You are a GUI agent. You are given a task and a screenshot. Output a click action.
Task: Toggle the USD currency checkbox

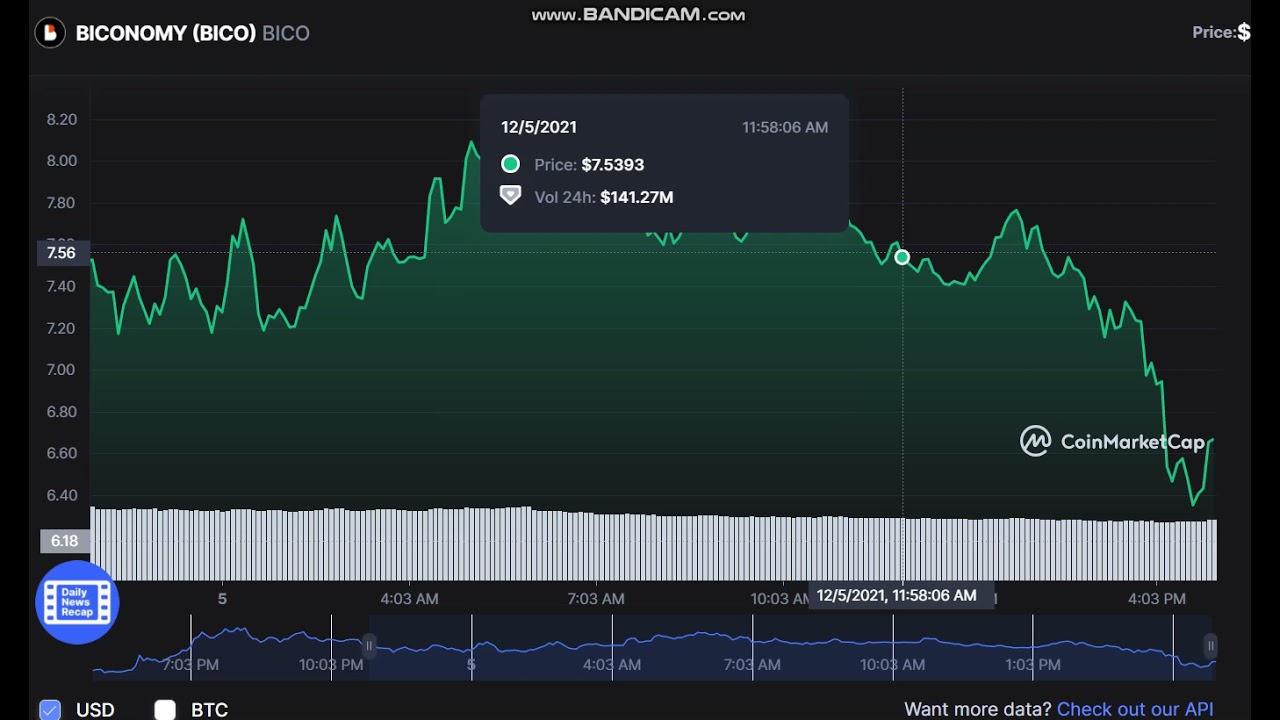point(50,710)
